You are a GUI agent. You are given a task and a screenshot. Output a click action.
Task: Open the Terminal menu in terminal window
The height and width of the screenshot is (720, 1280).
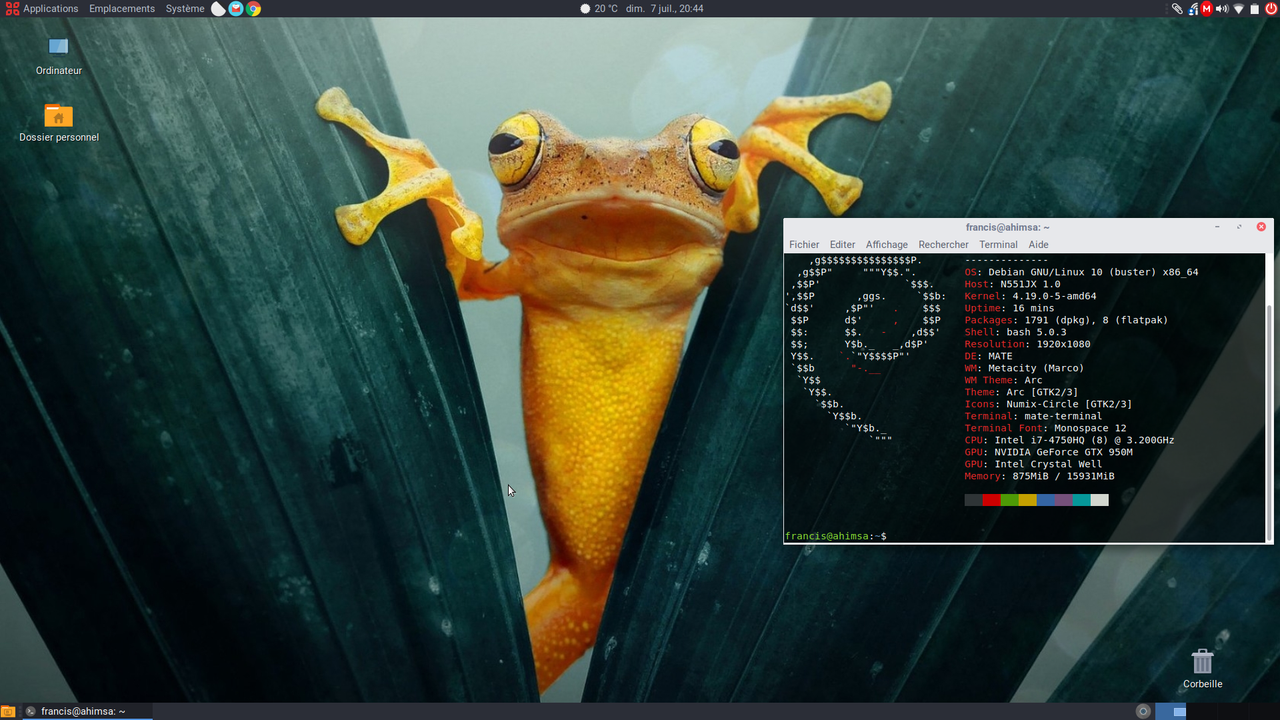click(x=998, y=244)
